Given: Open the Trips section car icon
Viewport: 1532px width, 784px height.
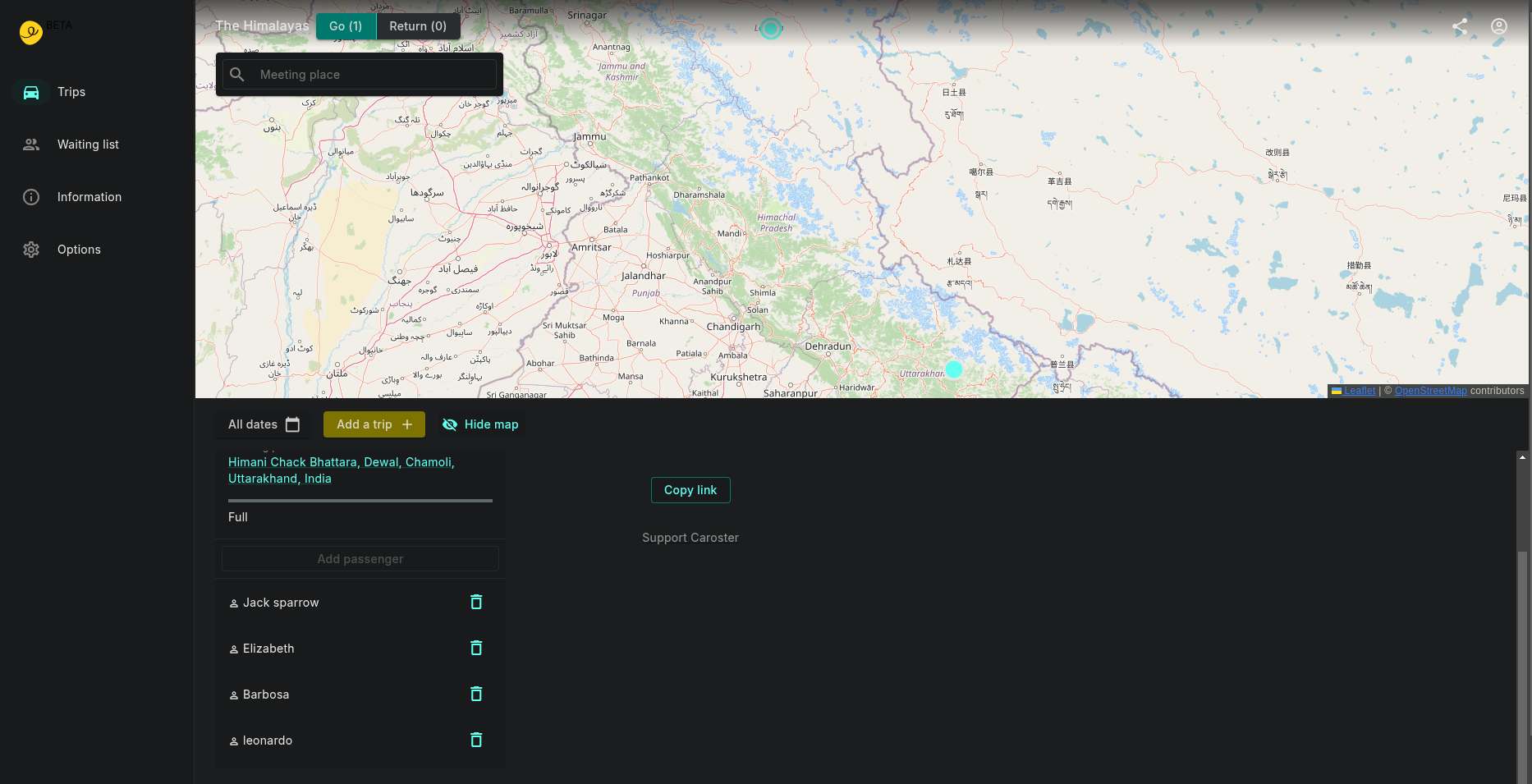Looking at the screenshot, I should (31, 92).
